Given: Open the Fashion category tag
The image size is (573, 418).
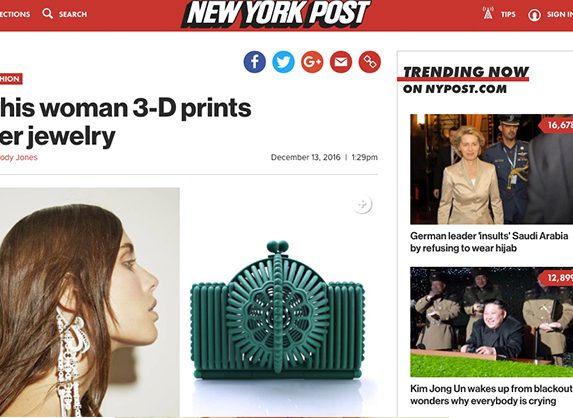Looking at the screenshot, I should pyautogui.click(x=11, y=79).
